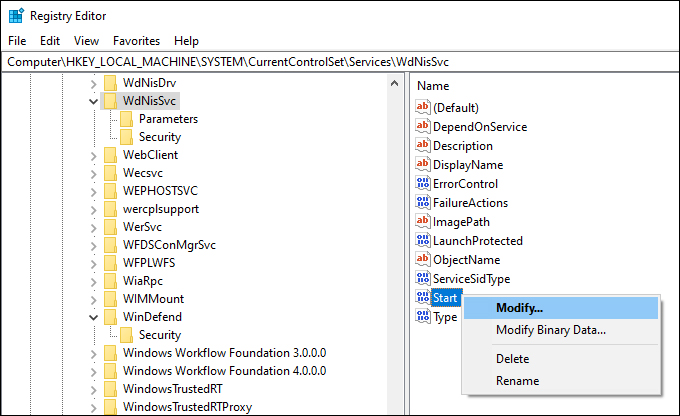The height and width of the screenshot is (416, 680).
Task: Expand the WdNisDrv key
Action: click(93, 84)
